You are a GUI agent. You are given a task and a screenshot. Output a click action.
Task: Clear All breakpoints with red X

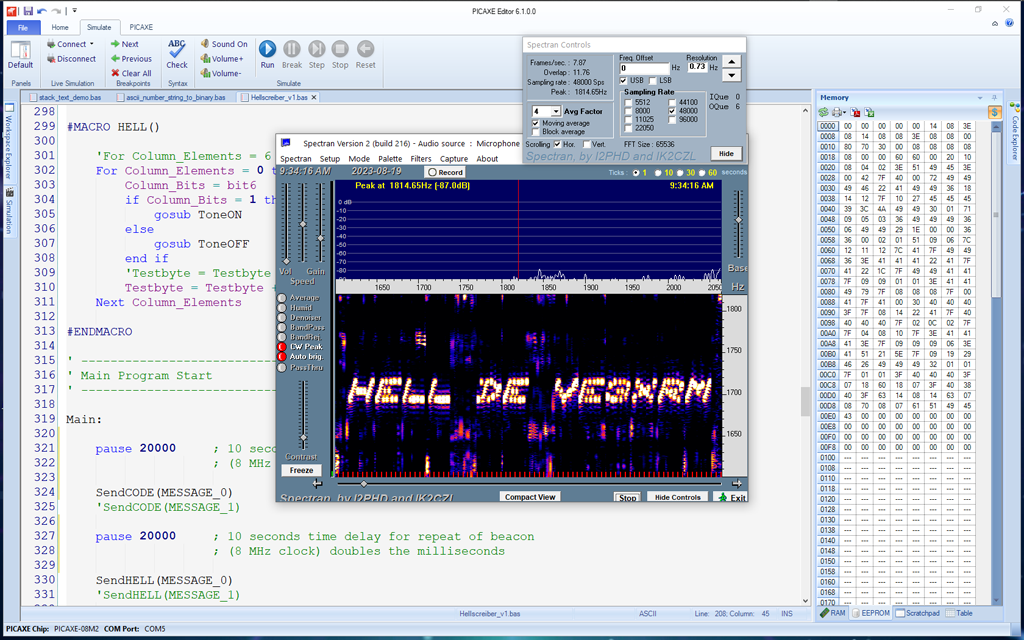[x=131, y=73]
